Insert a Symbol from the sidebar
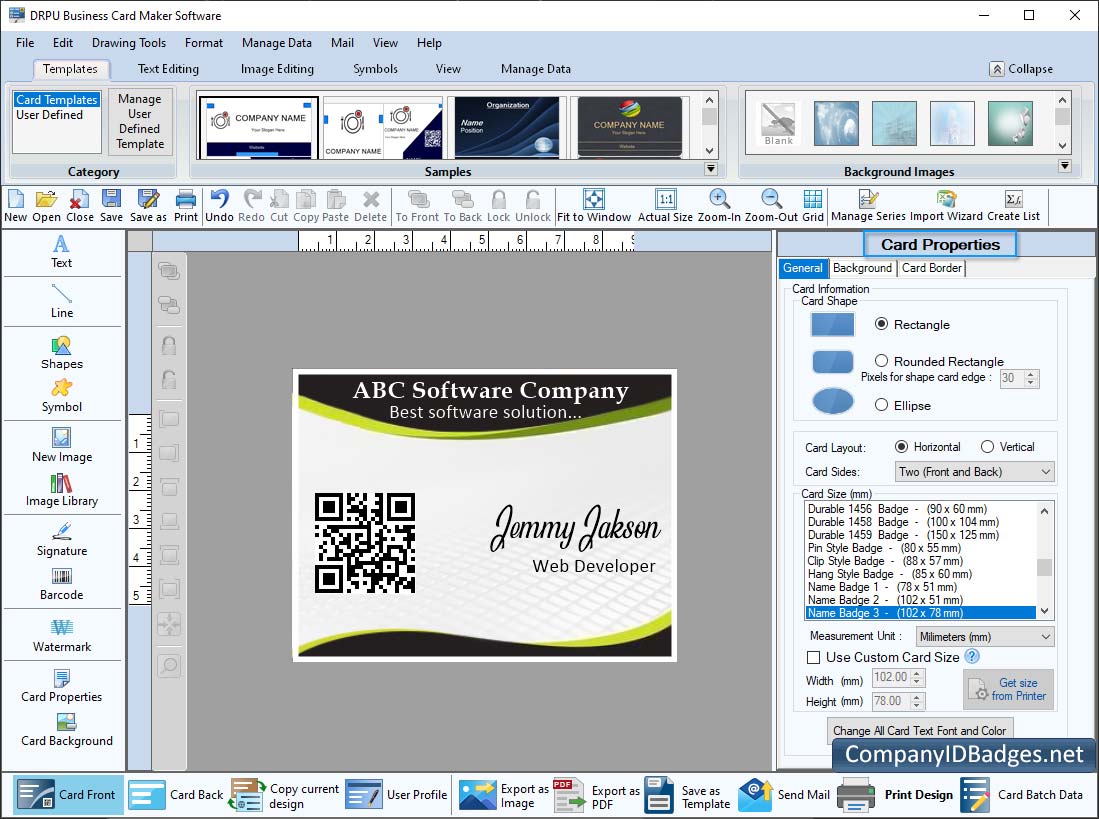The width and height of the screenshot is (1099, 819). [x=61, y=396]
